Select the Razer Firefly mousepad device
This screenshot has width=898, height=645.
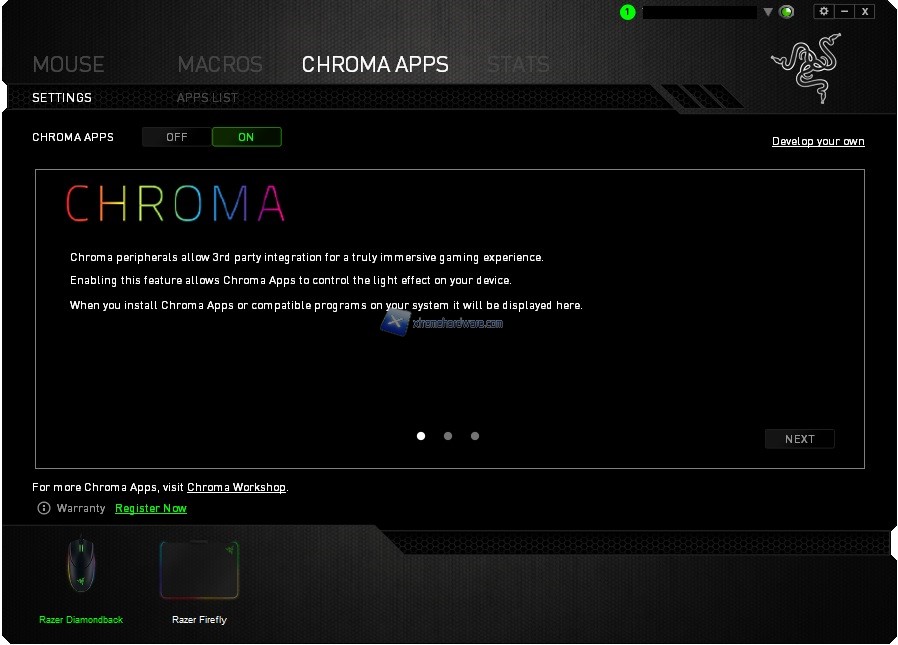[199, 581]
